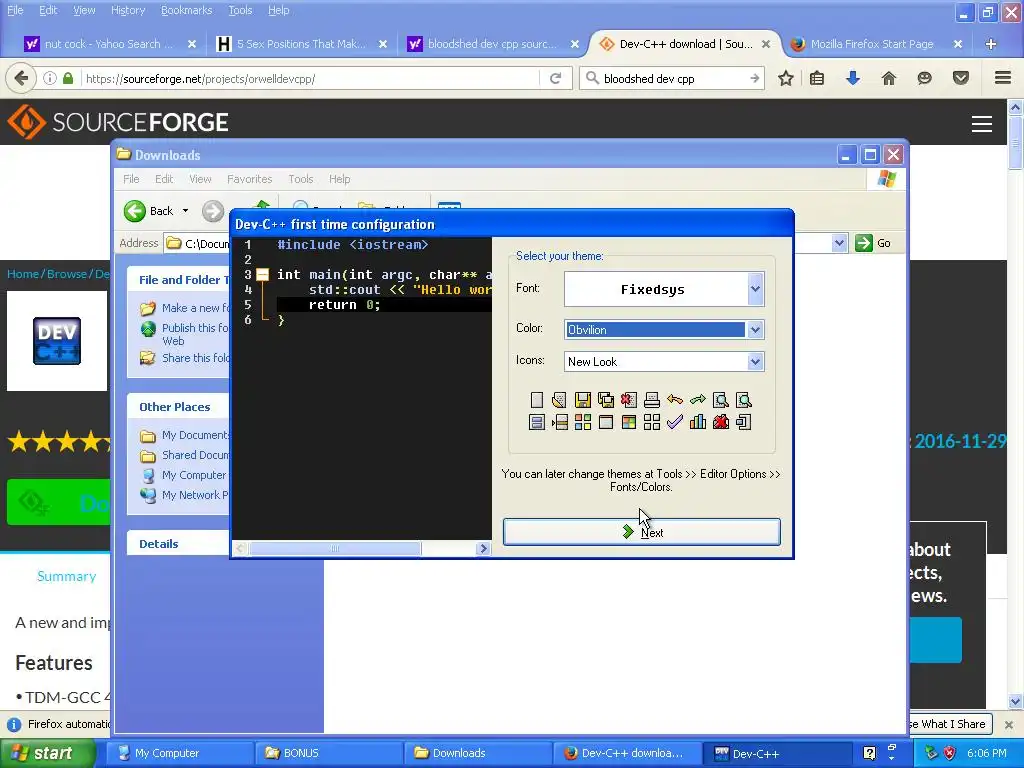This screenshot has width=1024, height=768.
Task: Switch to bloodshed dev cpp browser tab
Action: [x=492, y=44]
